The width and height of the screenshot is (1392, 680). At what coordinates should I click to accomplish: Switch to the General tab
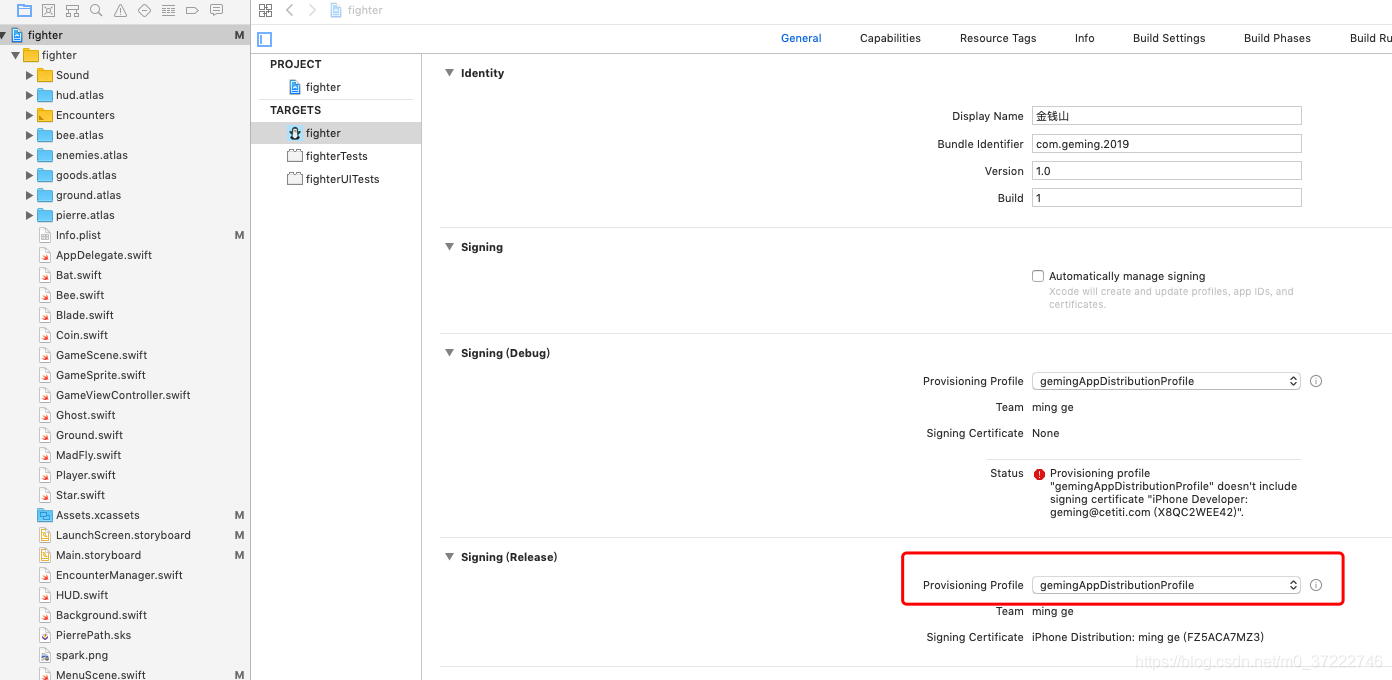pos(801,38)
